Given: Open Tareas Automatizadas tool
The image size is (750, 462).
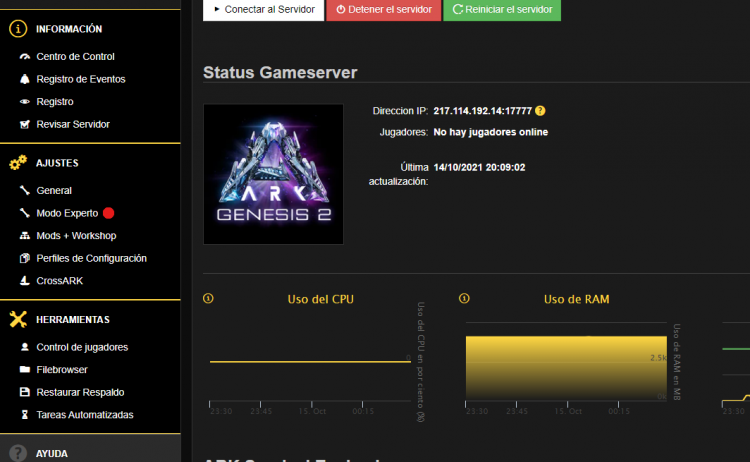Looking at the screenshot, I should point(84,414).
